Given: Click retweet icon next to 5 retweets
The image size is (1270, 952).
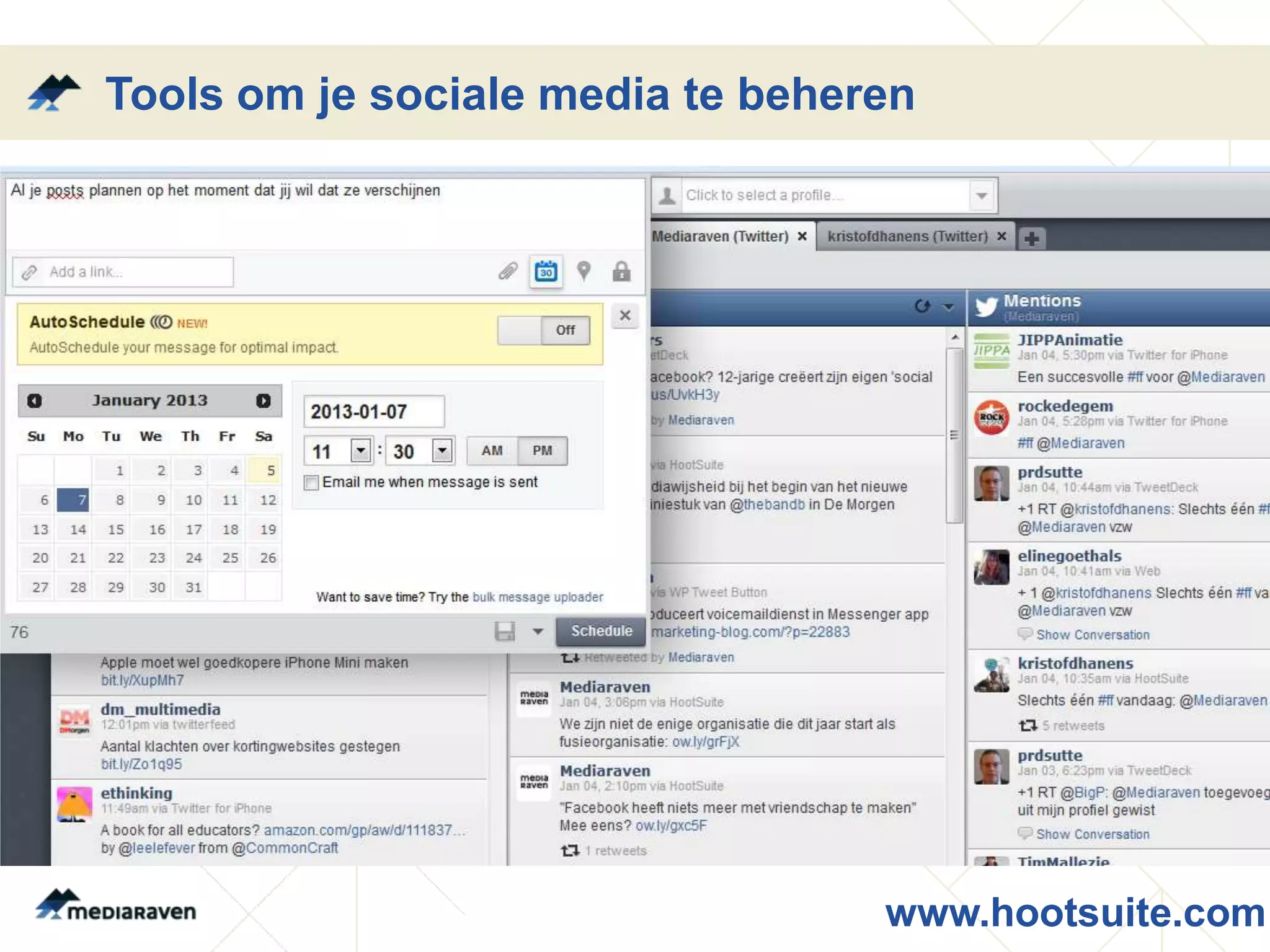Looking at the screenshot, I should pos(1028,725).
